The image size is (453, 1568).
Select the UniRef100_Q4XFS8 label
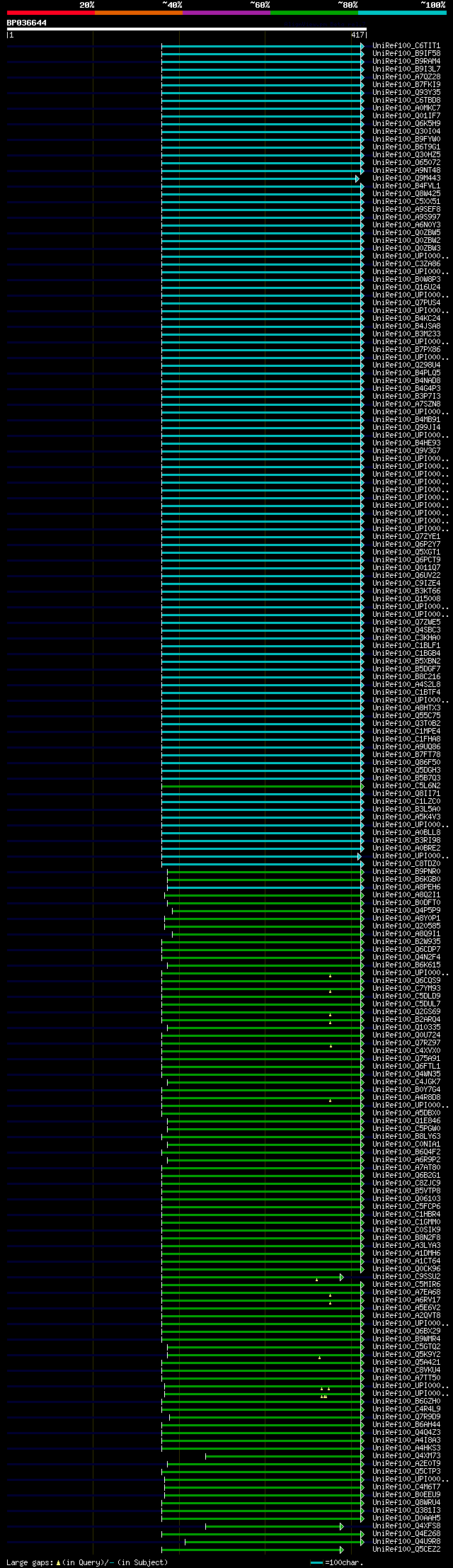coord(406,1526)
